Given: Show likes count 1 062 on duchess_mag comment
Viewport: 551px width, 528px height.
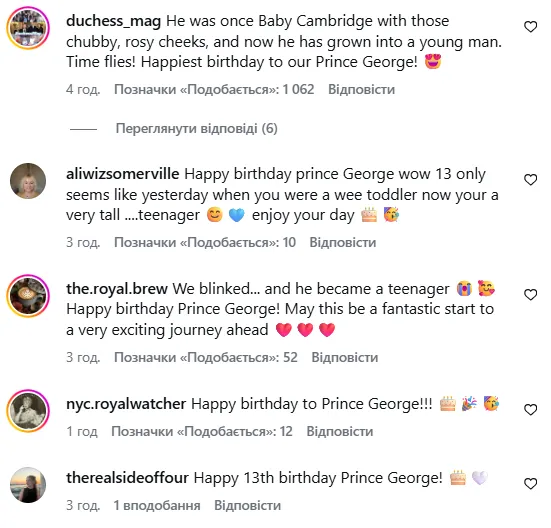Looking at the screenshot, I should [x=214, y=89].
